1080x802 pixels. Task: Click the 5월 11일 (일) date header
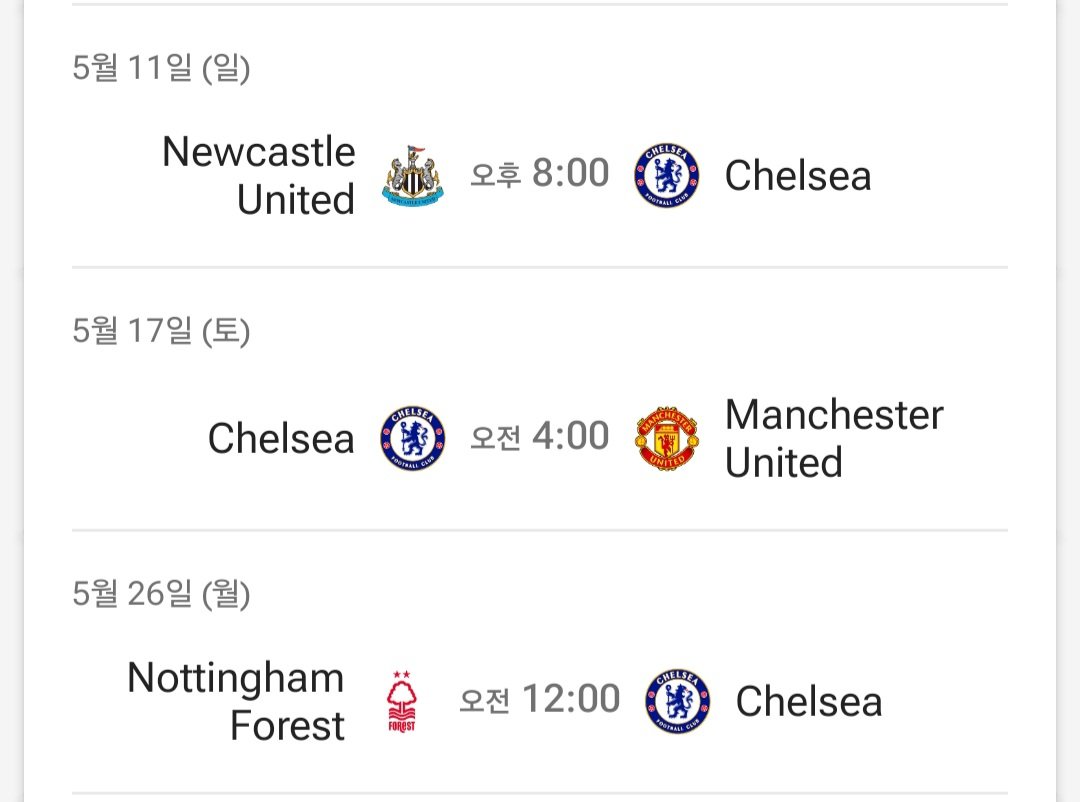tap(161, 68)
